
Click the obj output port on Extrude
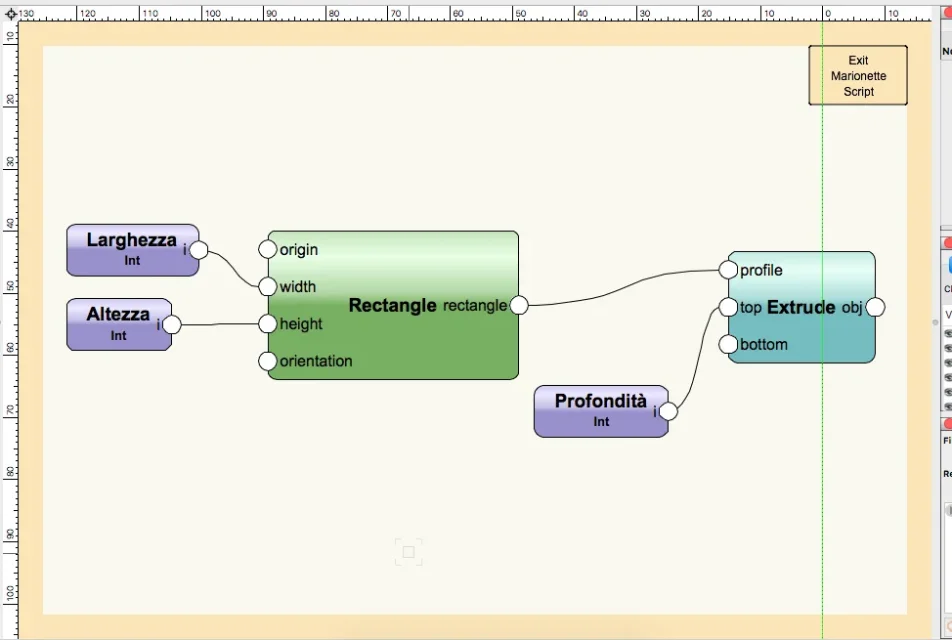click(875, 307)
